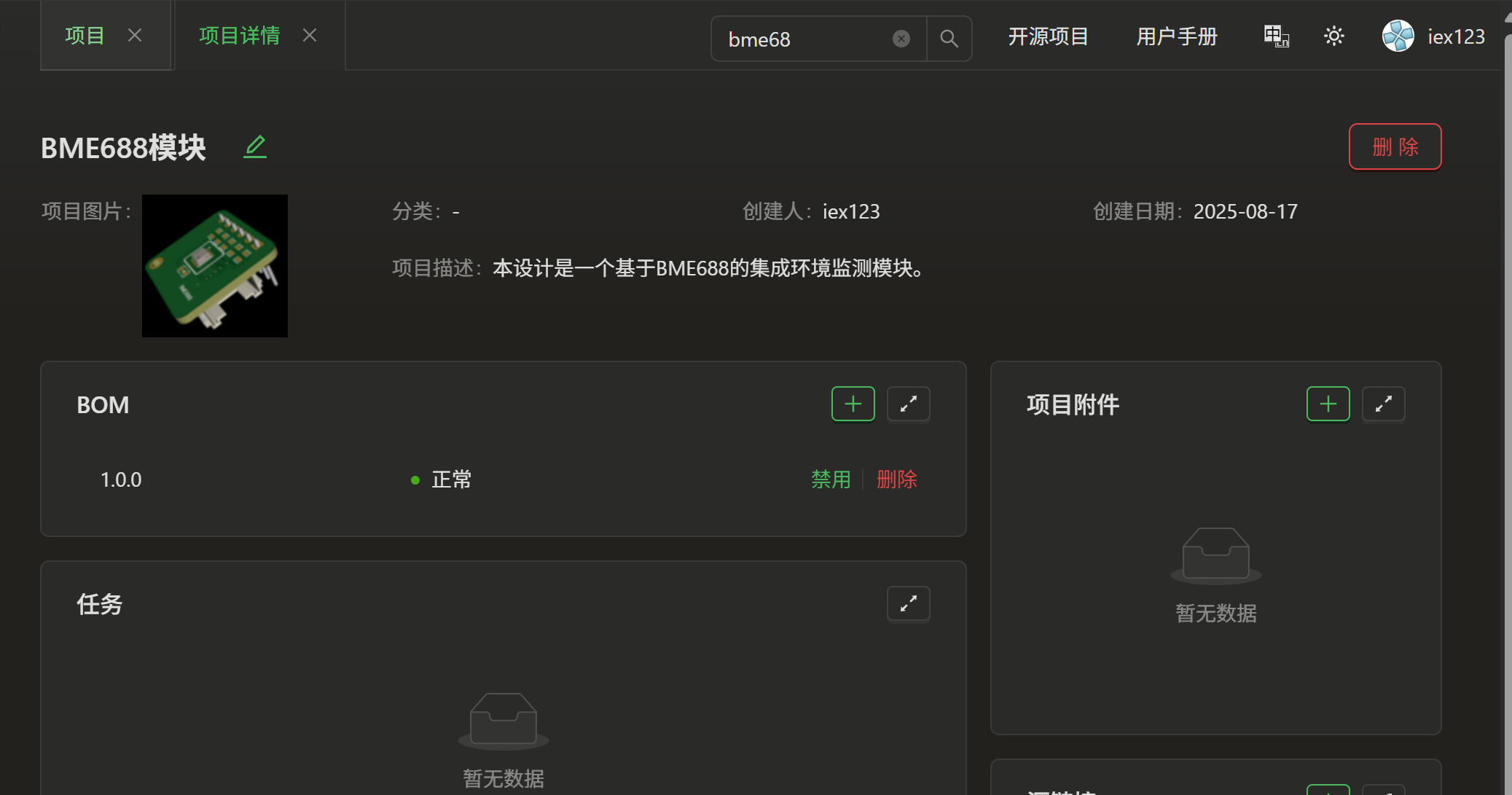Viewport: 1512px width, 795px height.
Task: Expand the 任务 panel
Action: pos(908,603)
